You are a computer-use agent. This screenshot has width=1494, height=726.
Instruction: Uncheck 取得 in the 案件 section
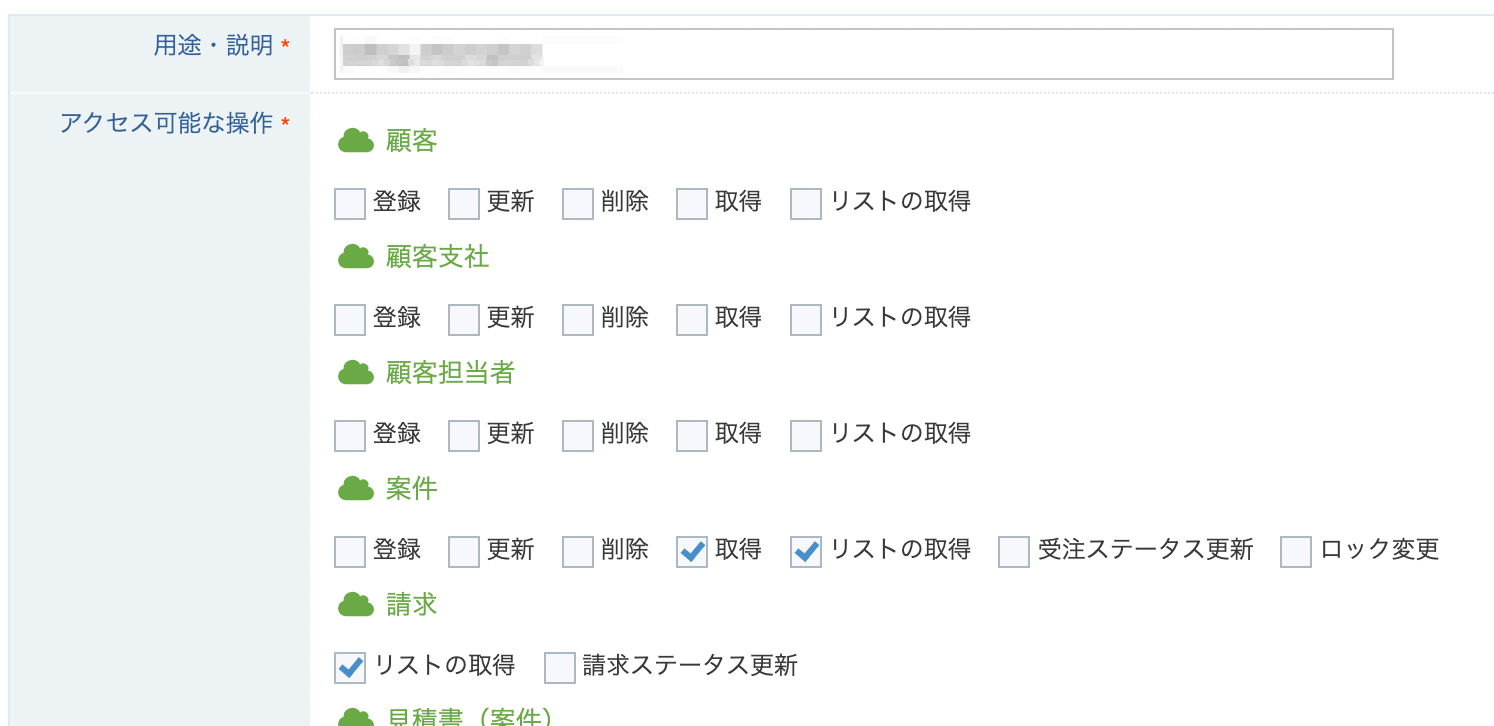tap(692, 552)
